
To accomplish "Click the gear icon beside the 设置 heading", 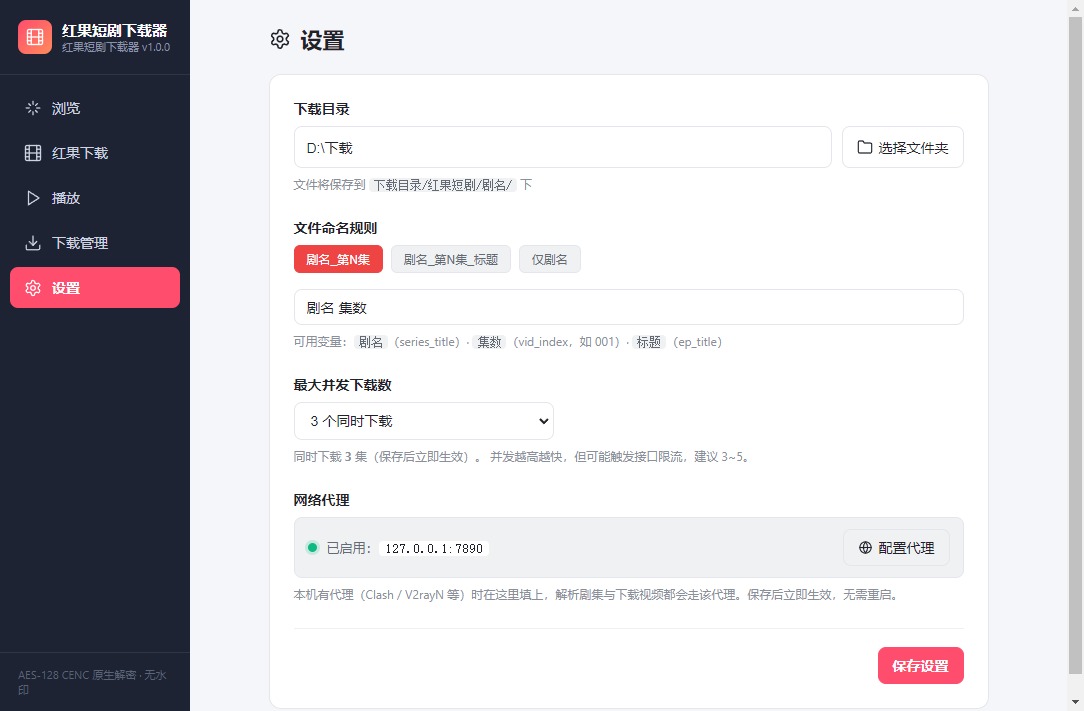I will coord(280,39).
